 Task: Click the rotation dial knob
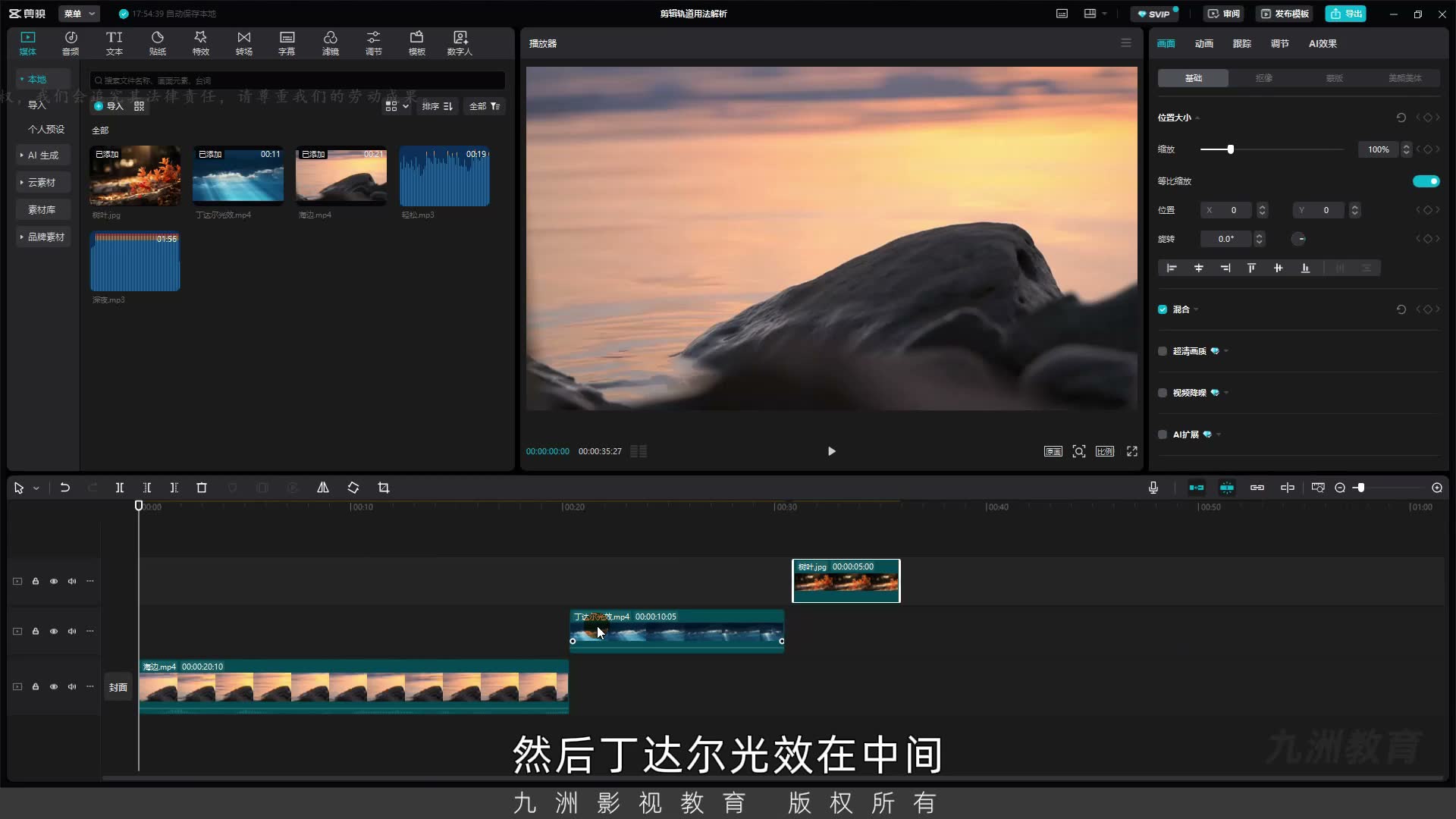1299,239
